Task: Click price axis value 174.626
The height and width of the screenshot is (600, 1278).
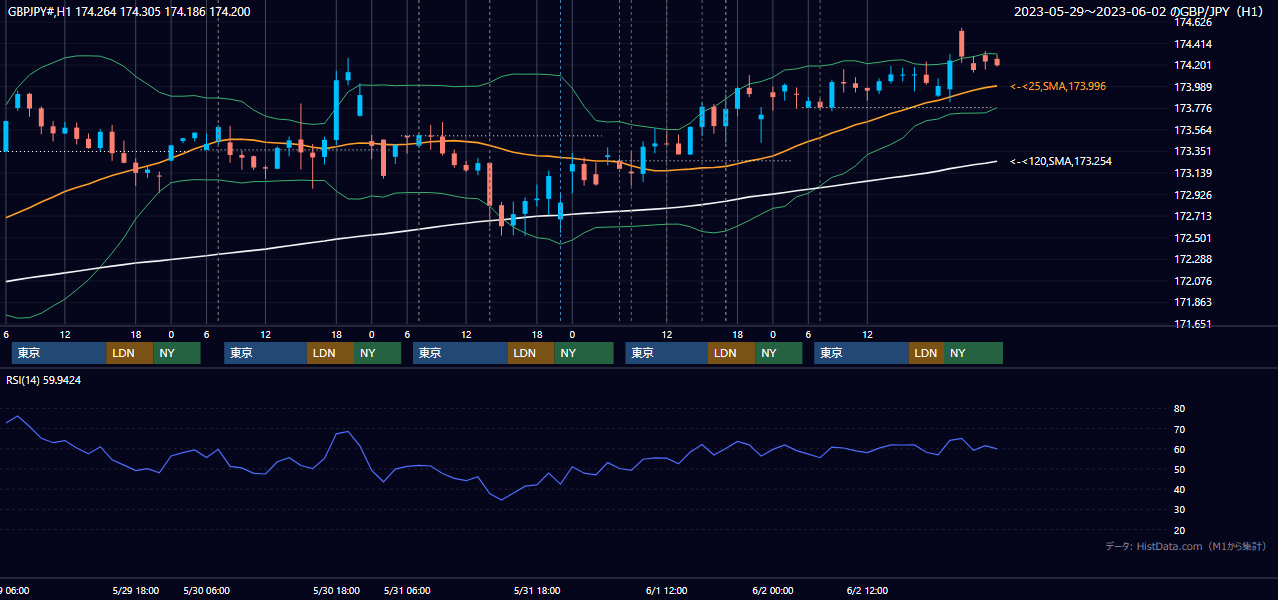Action: pyautogui.click(x=1192, y=22)
